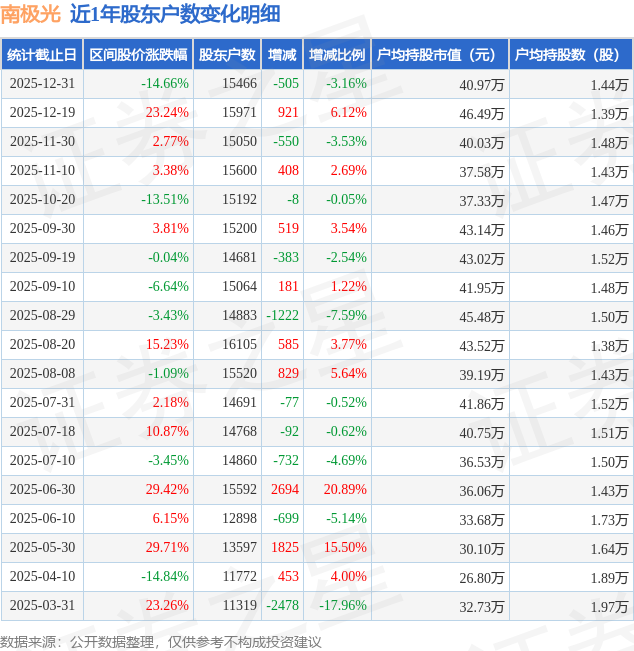The width and height of the screenshot is (634, 651).
Task: Click the 区间股价涨跌幅 column header
Action: [137, 55]
